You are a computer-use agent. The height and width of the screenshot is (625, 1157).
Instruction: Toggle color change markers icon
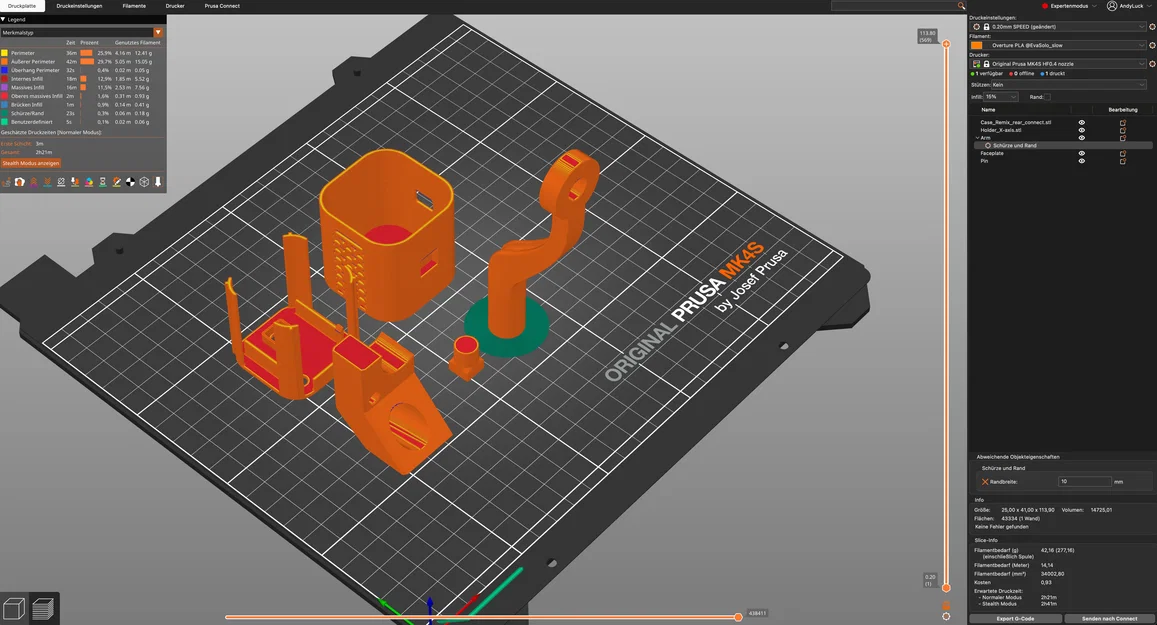pos(89,182)
